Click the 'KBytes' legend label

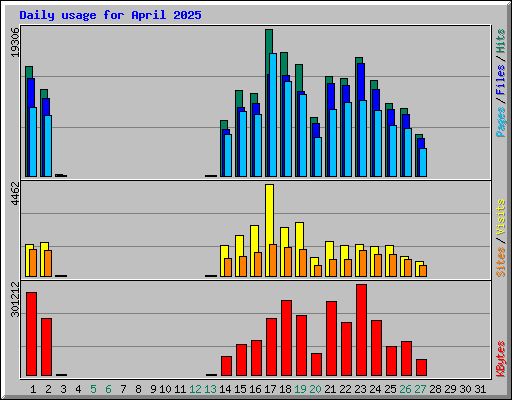pyautogui.click(x=500, y=359)
